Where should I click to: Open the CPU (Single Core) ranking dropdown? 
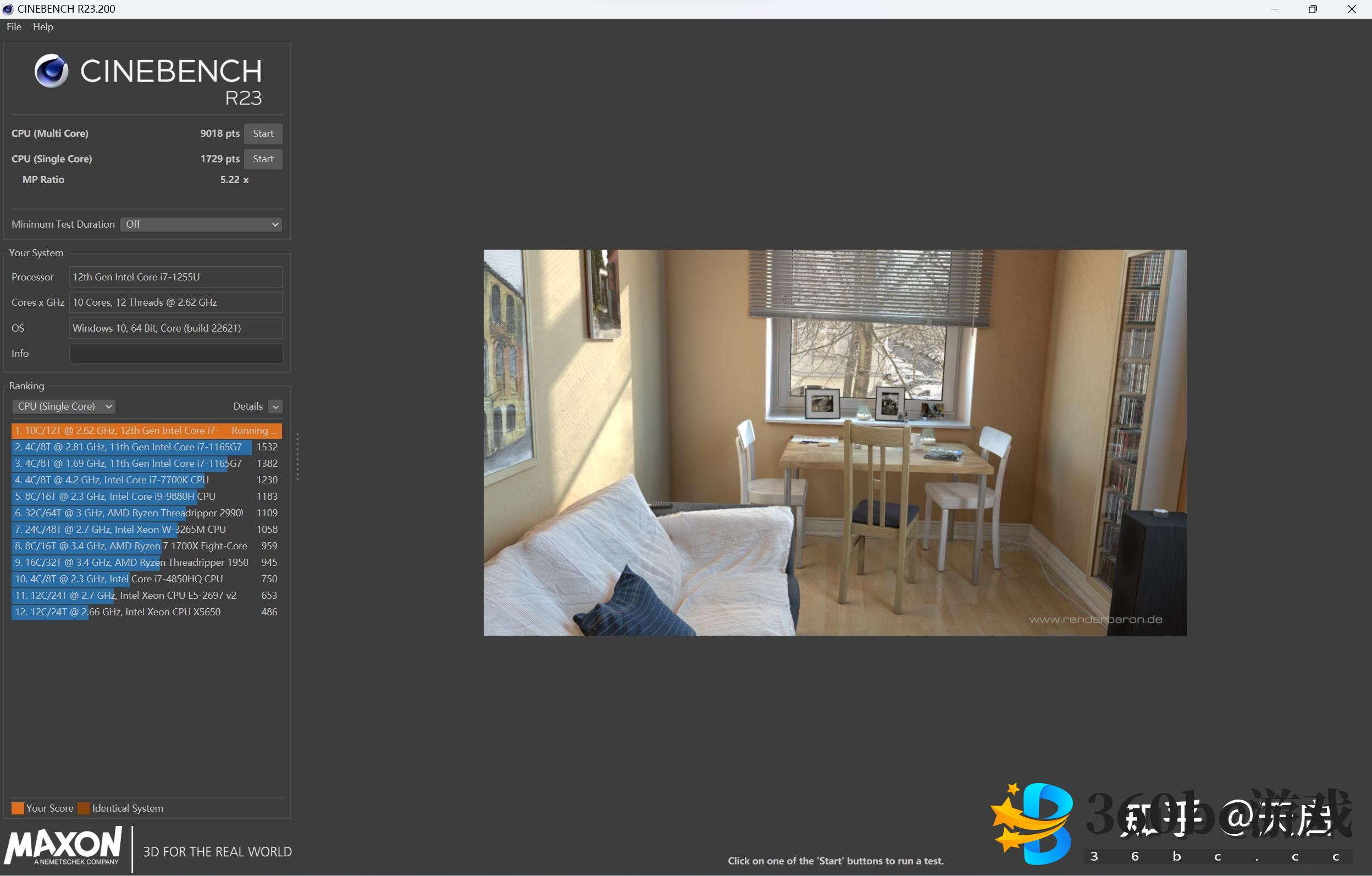(63, 406)
